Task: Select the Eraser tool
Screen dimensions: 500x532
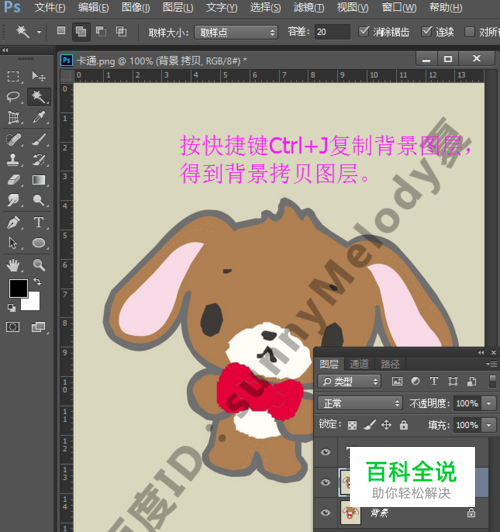Action: tap(13, 180)
